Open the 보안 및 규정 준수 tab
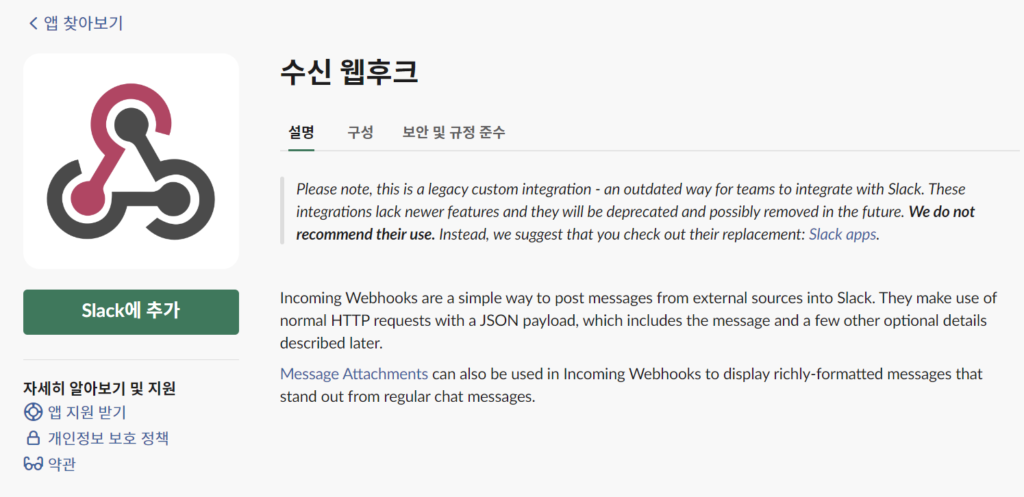Screen dimensions: 1024x497 (x=454, y=133)
